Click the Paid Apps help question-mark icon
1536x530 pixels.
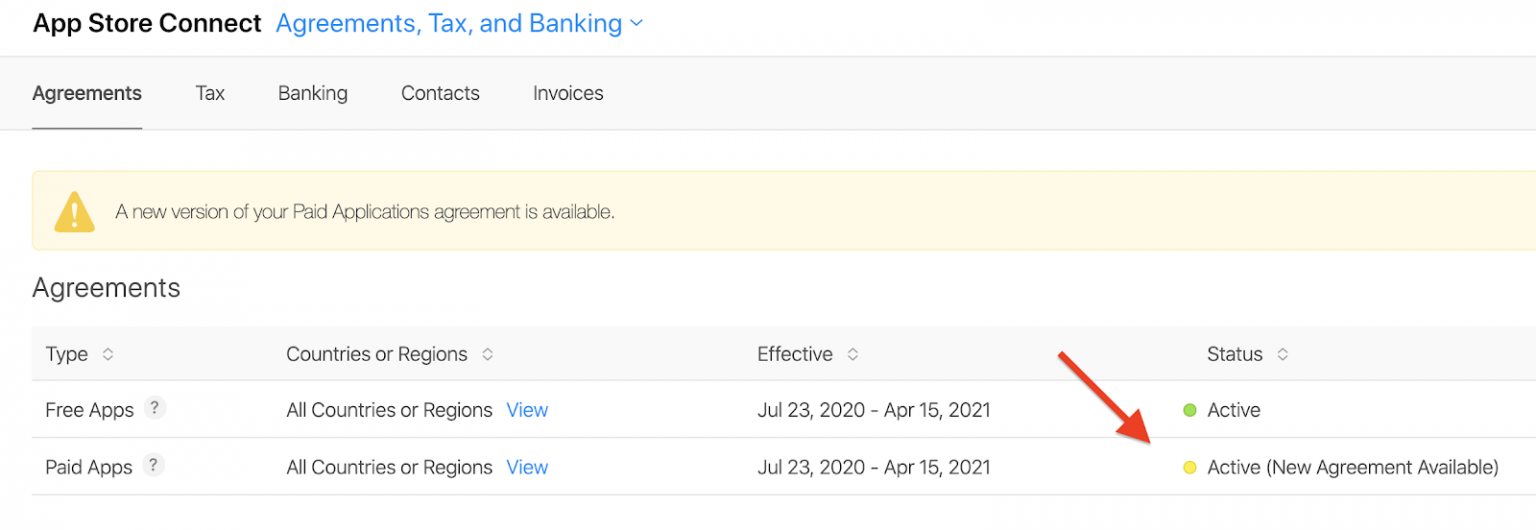[x=153, y=466]
